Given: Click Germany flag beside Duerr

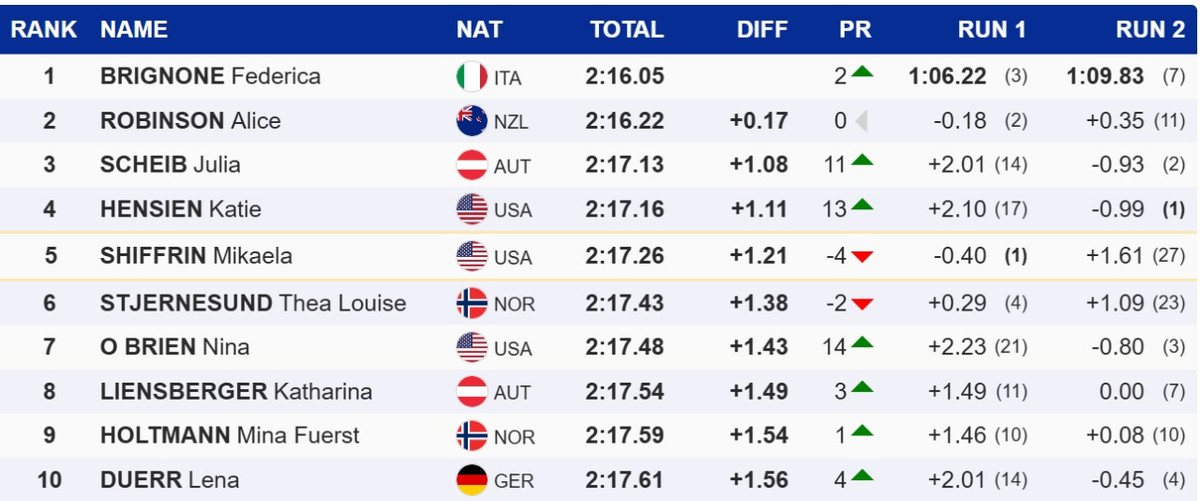Looking at the screenshot, I should point(471,480).
